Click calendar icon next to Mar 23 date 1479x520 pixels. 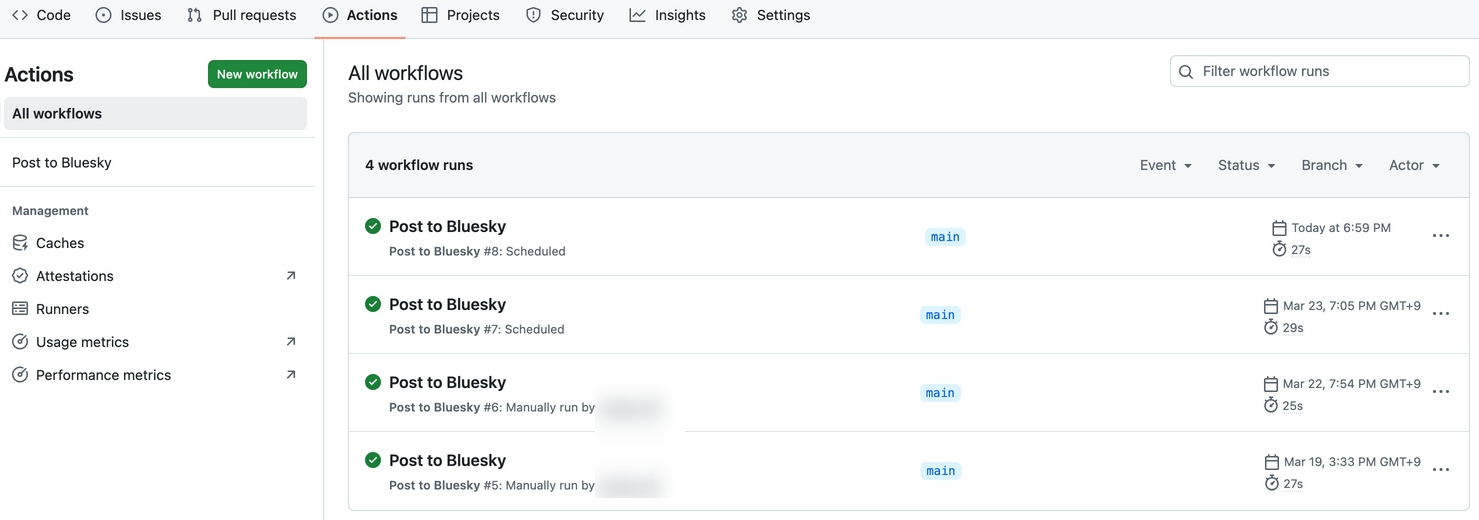(1271, 306)
